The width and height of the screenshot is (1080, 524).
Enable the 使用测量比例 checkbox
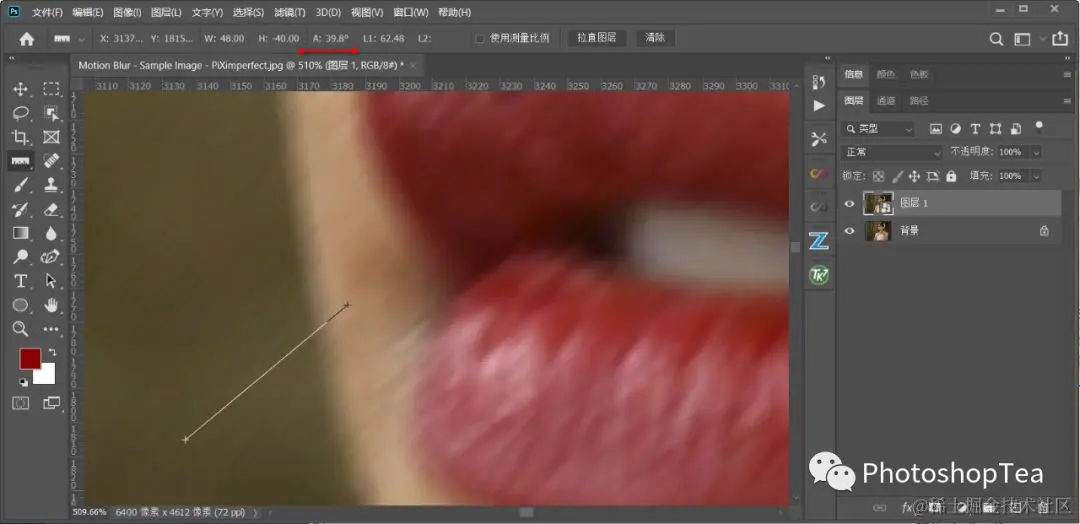(479, 39)
